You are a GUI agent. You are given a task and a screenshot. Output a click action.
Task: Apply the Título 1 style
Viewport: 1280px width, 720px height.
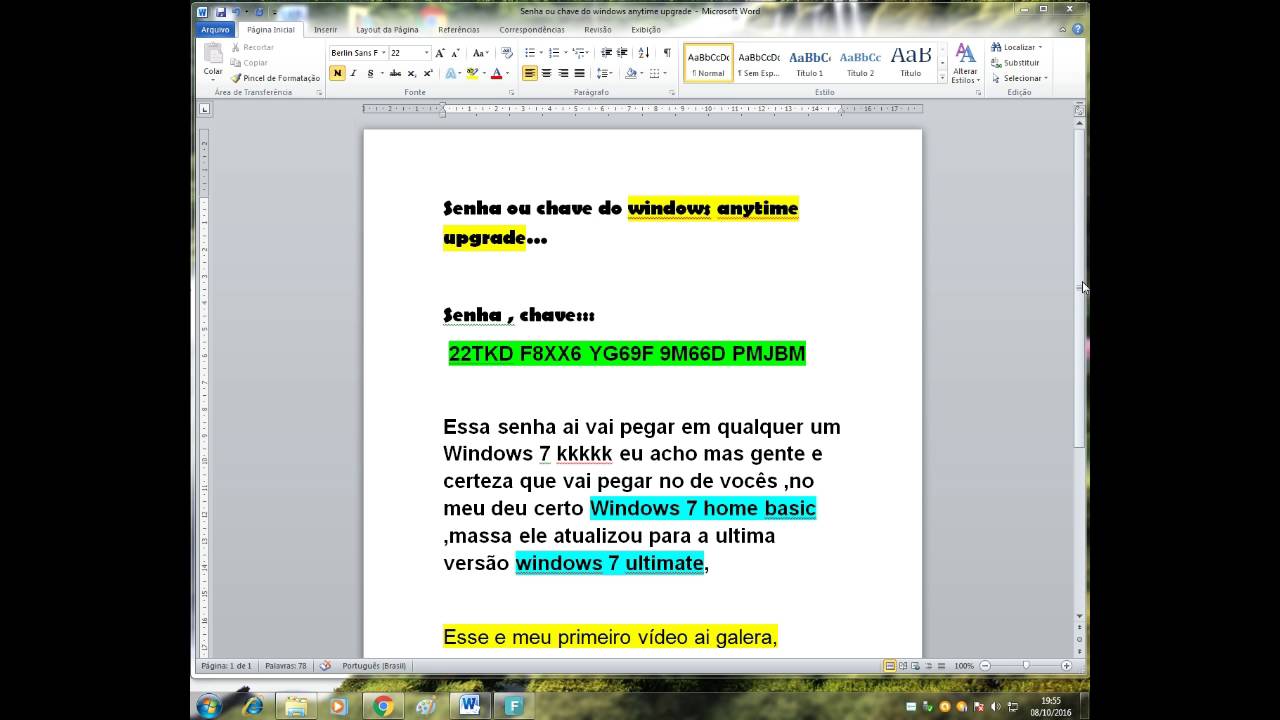point(809,62)
